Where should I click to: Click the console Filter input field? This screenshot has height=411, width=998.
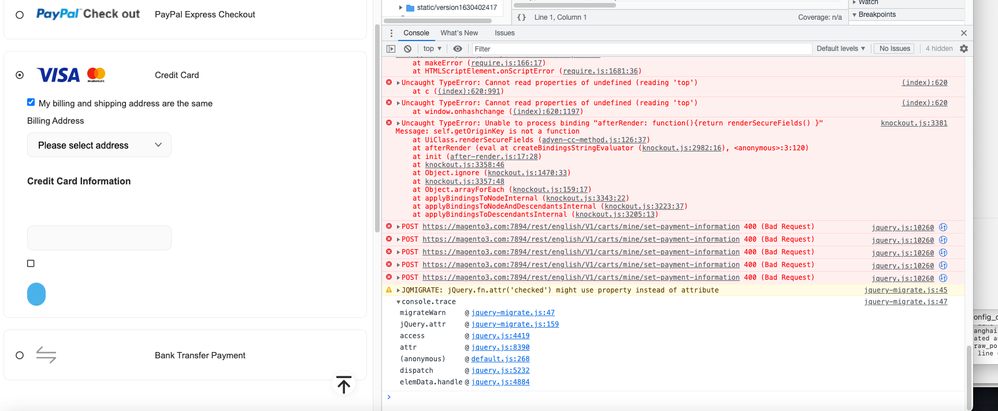click(640, 49)
